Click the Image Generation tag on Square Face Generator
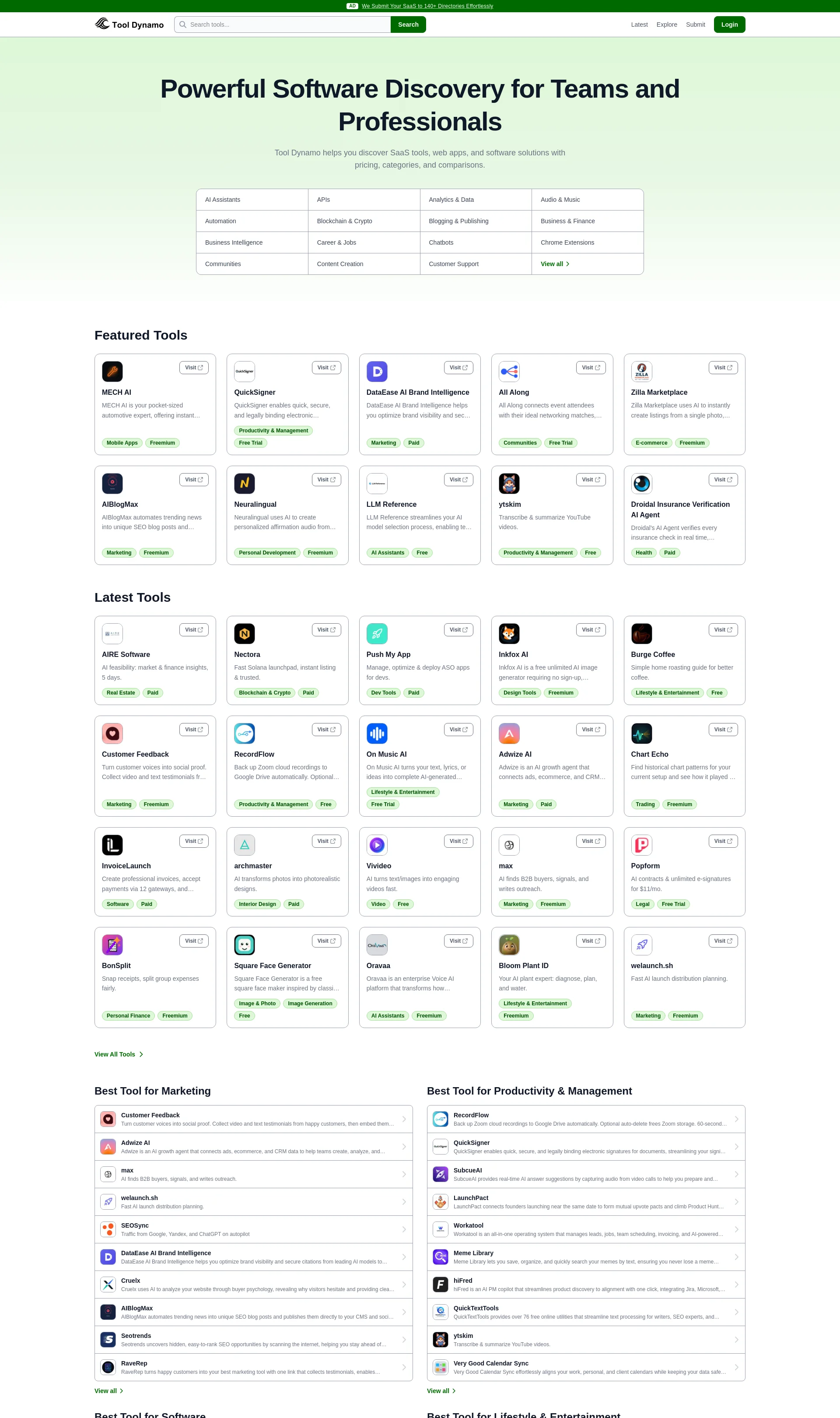840x1418 pixels. [x=310, y=1003]
